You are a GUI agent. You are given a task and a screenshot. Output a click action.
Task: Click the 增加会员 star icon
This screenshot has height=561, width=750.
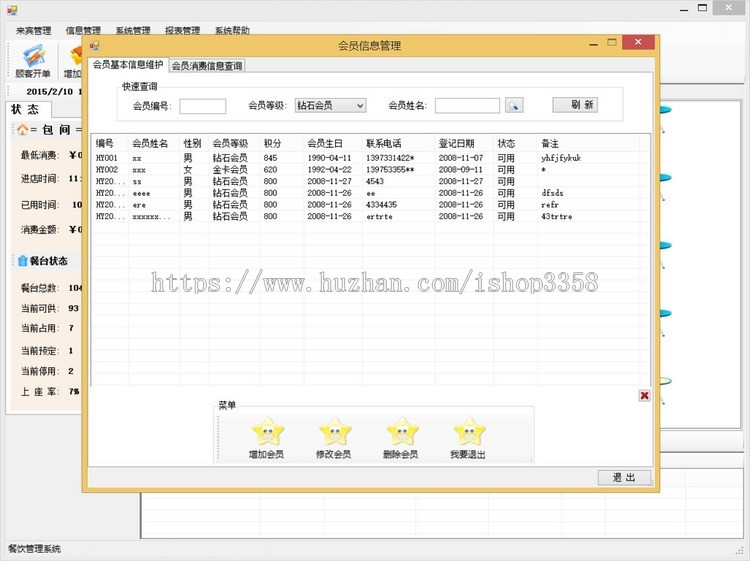click(267, 431)
